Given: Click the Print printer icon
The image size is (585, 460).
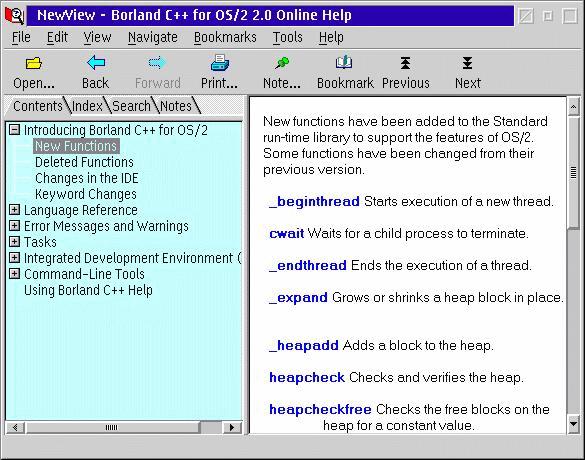Looking at the screenshot, I should point(220,63).
